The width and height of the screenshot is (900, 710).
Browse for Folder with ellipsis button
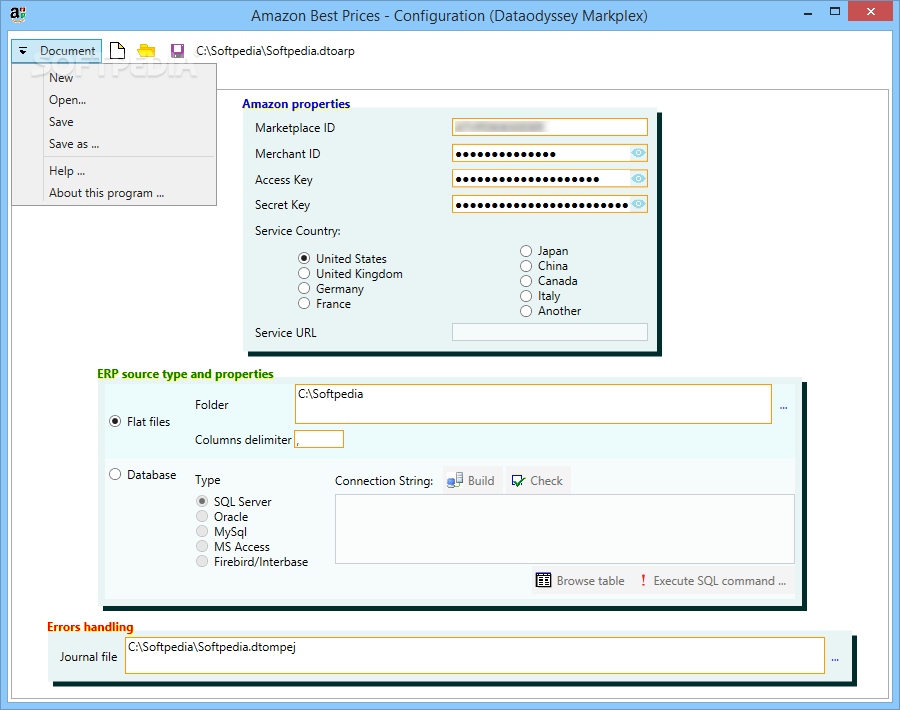(783, 407)
